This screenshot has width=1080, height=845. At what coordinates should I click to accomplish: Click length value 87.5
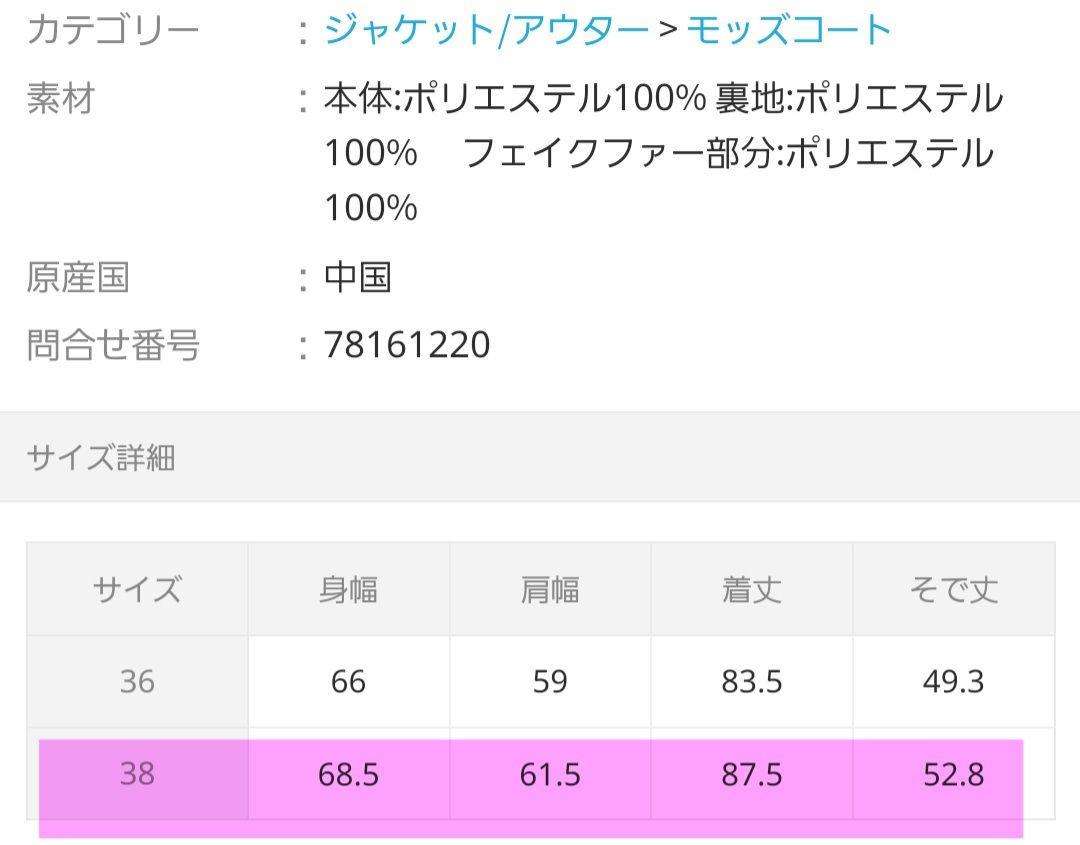pos(752,774)
